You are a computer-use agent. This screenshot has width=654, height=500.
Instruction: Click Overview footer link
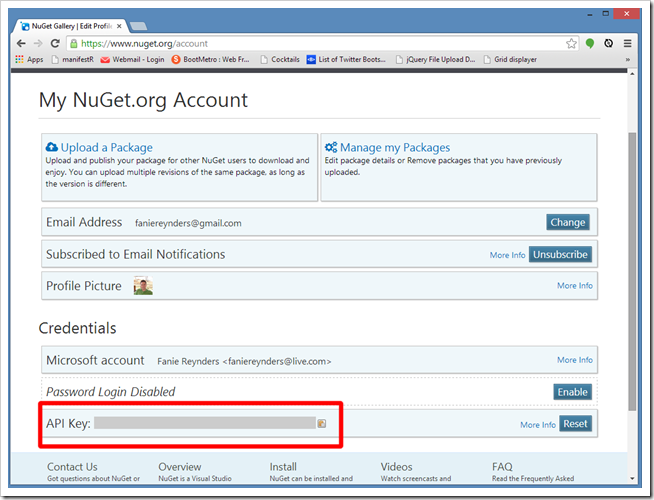[180, 467]
